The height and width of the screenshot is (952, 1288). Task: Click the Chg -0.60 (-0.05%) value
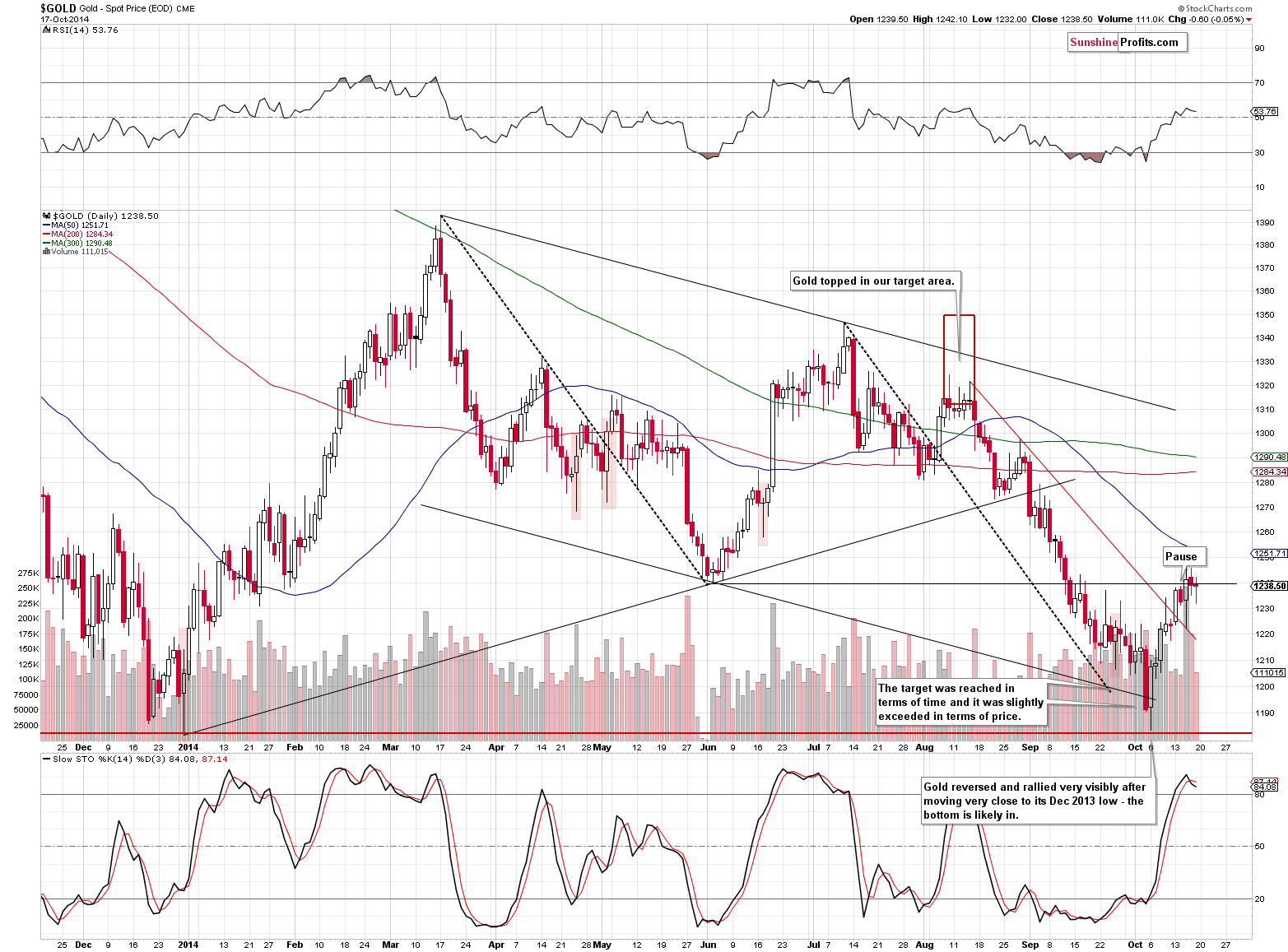(x=1205, y=19)
